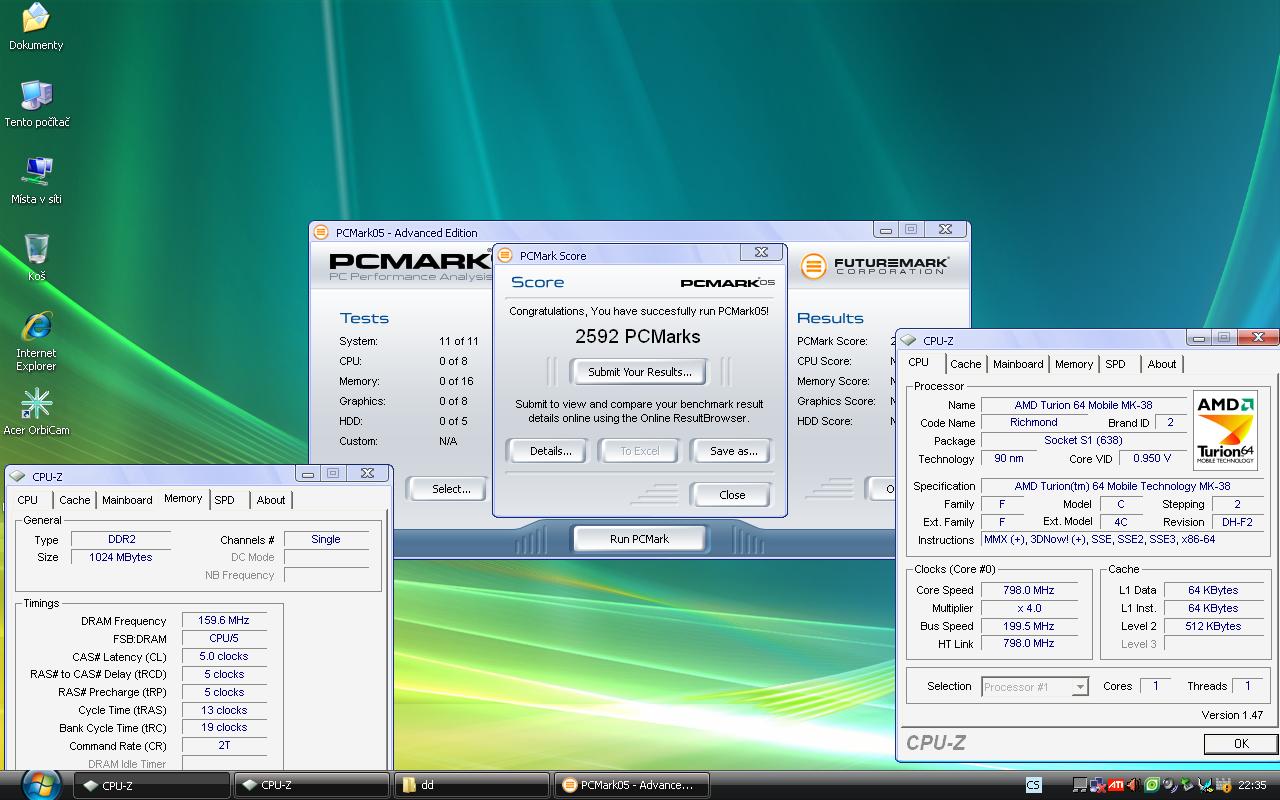Click the CS language indicator in the taskbar
This screenshot has width=1280, height=800.
point(1033,785)
